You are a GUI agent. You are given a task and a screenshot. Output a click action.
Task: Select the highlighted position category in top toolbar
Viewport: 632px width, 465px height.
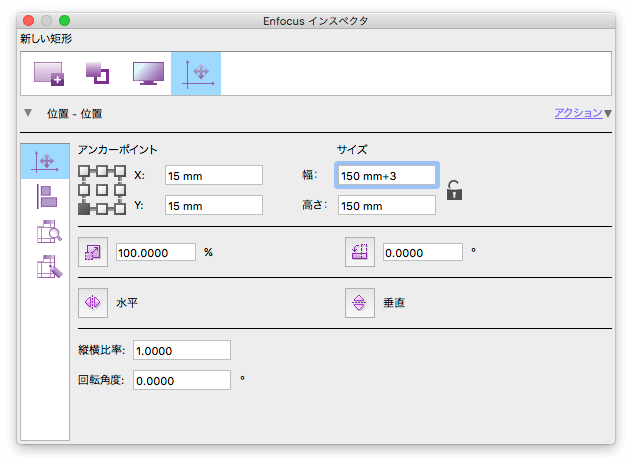[x=196, y=73]
